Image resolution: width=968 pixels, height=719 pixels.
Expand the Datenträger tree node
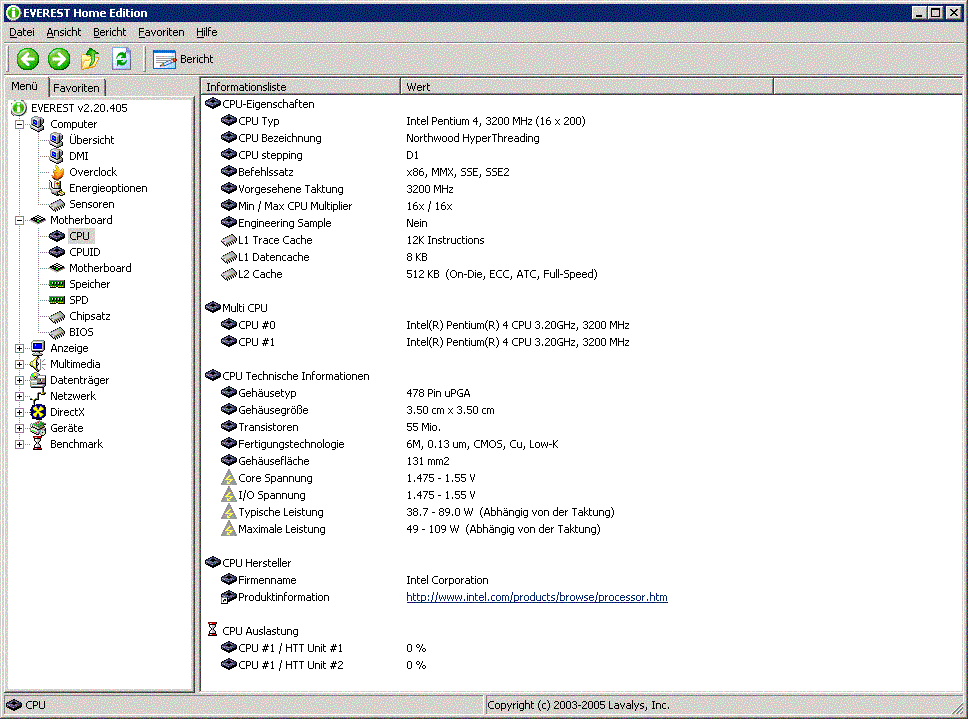pyautogui.click(x=20, y=380)
